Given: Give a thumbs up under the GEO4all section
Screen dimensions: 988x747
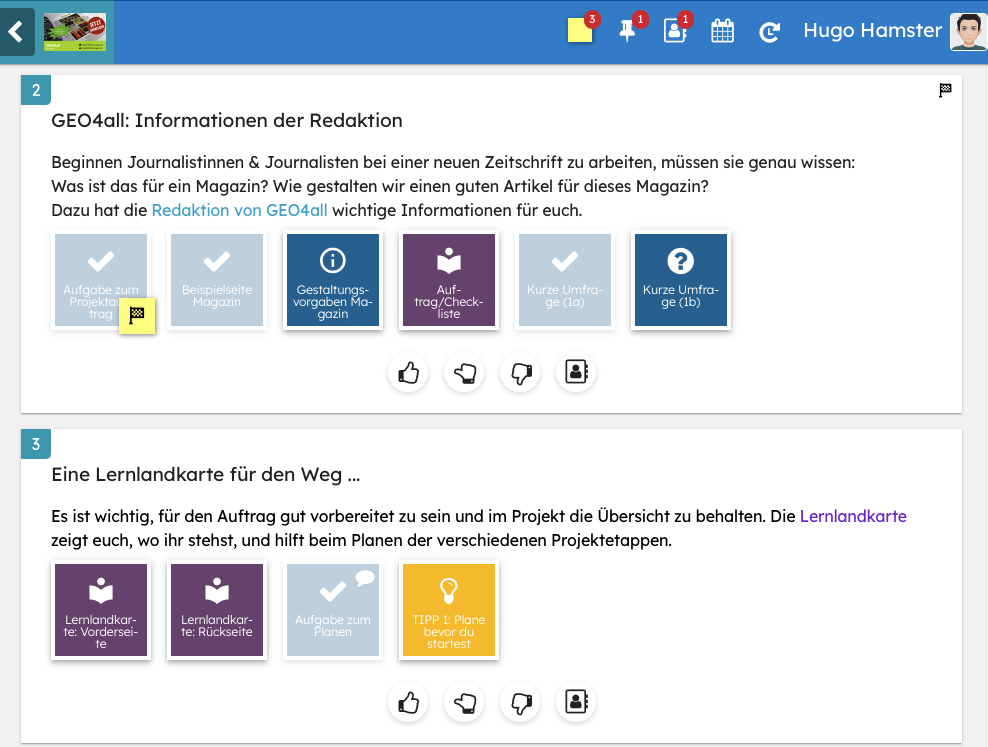Looking at the screenshot, I should pos(407,371).
